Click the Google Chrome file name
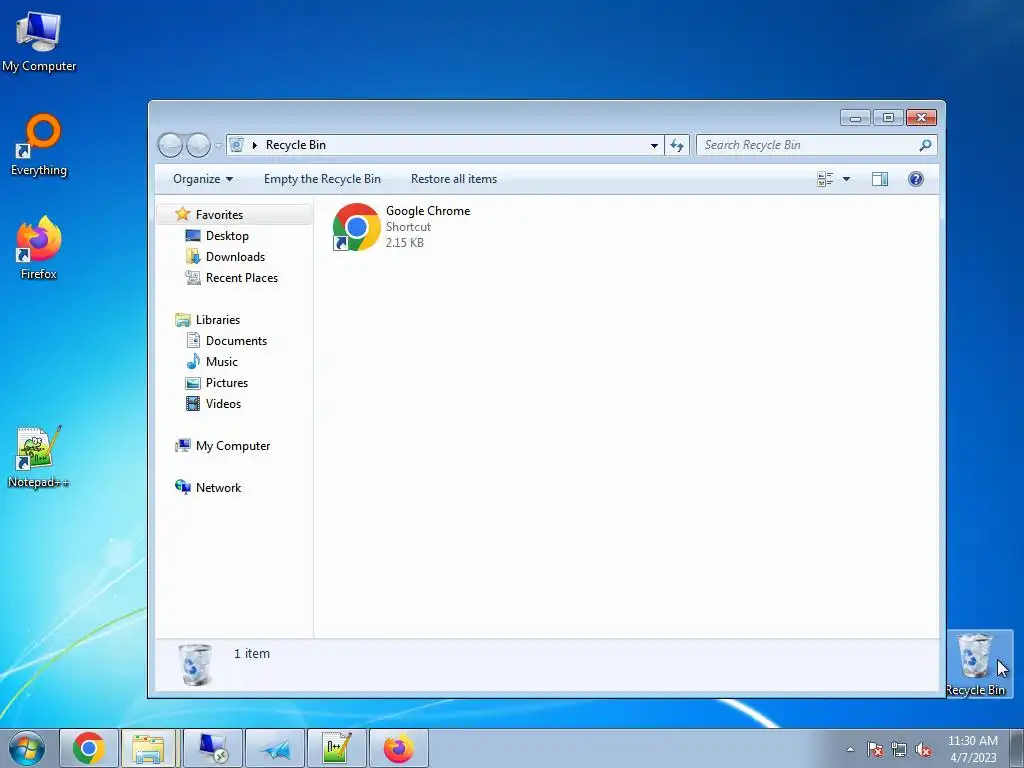Screen dimensions: 1024x768 (x=428, y=211)
